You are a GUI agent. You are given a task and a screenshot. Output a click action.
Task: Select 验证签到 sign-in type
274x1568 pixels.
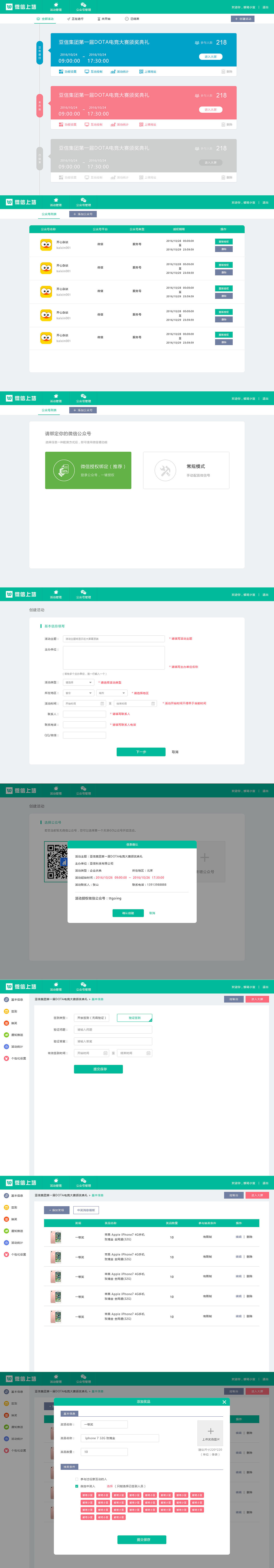(x=135, y=1018)
